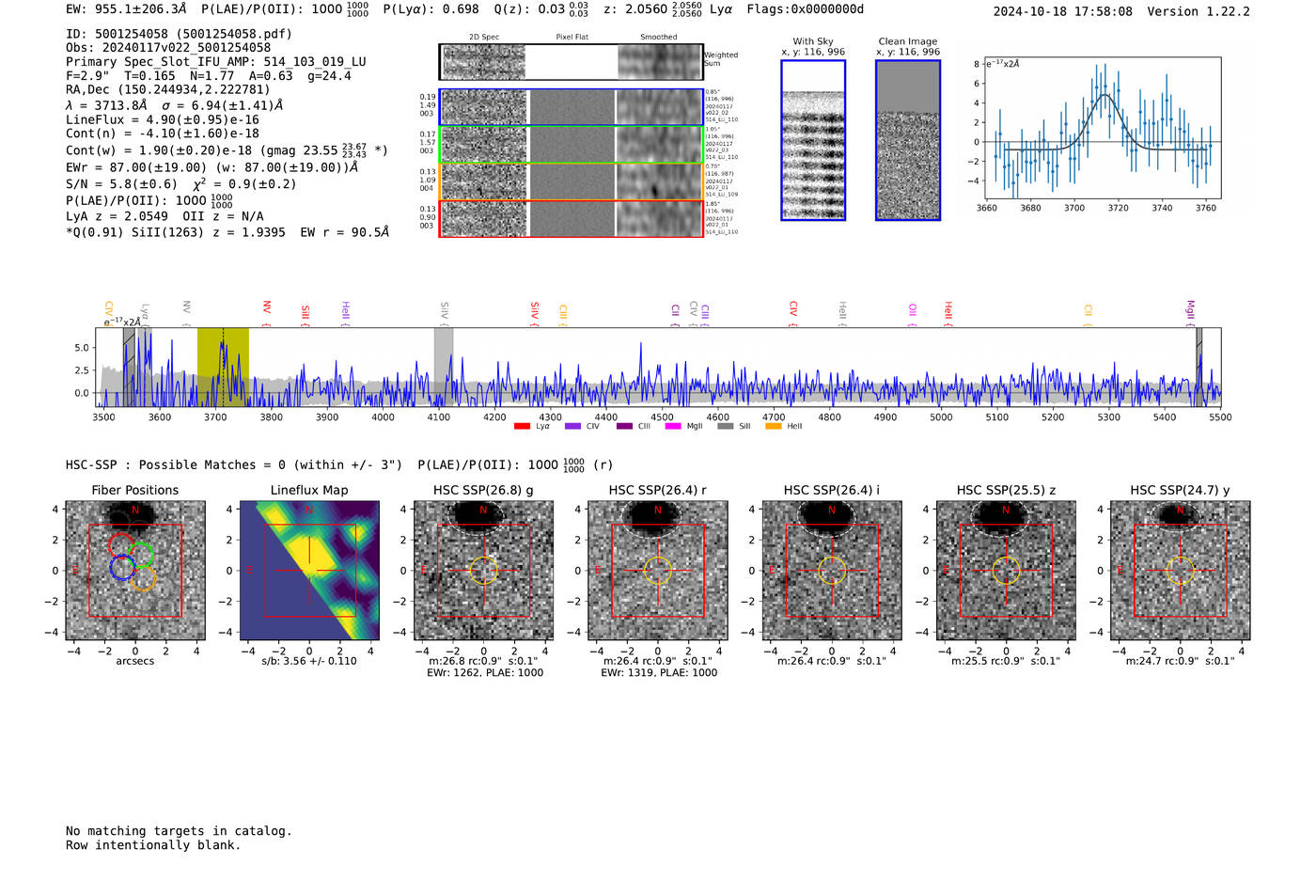Click the grey SiIV marker near 4100Å
The image size is (1316, 896).
[x=445, y=315]
